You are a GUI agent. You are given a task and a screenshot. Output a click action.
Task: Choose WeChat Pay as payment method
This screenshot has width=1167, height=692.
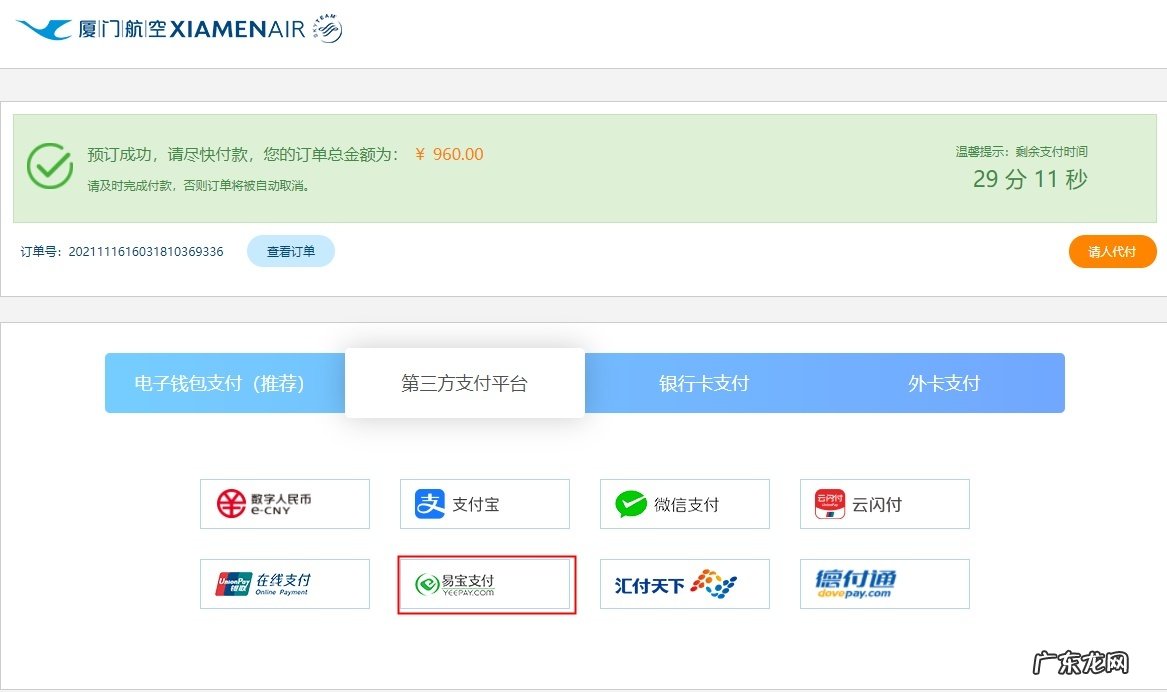click(x=684, y=504)
